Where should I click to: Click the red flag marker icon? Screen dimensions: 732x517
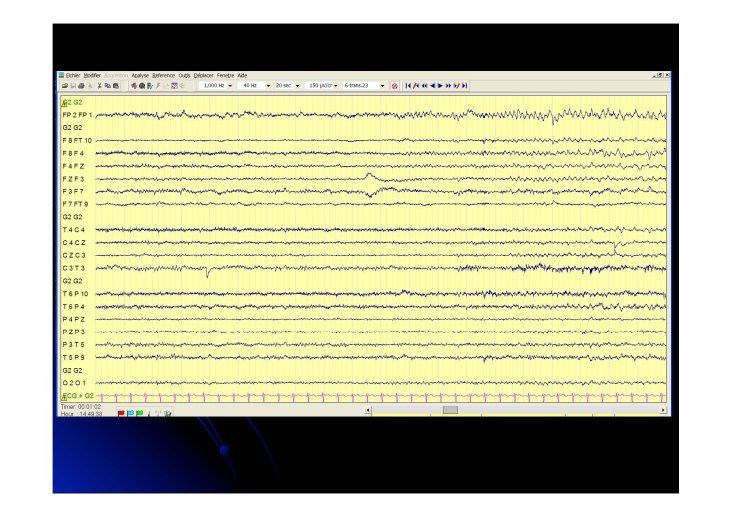coord(121,413)
